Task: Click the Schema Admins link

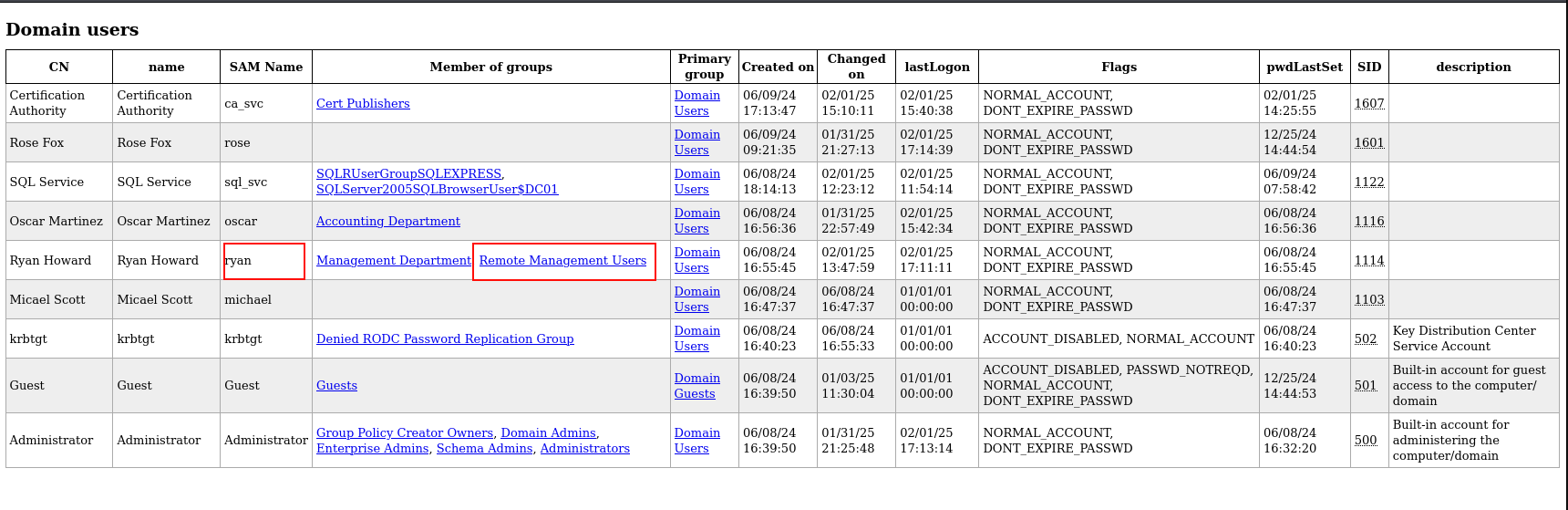Action: 484,448
